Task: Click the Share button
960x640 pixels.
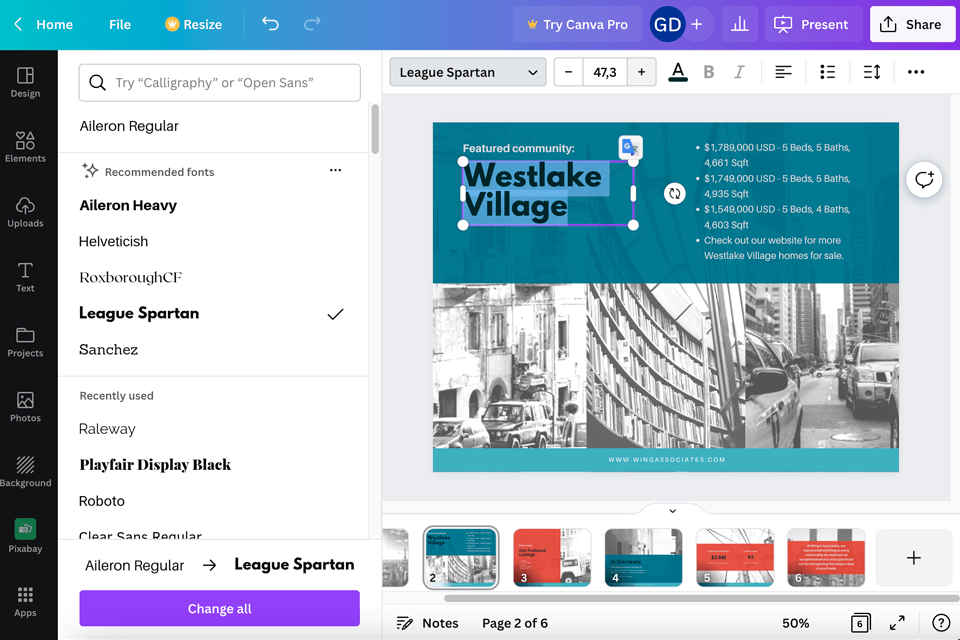Action: (912, 24)
